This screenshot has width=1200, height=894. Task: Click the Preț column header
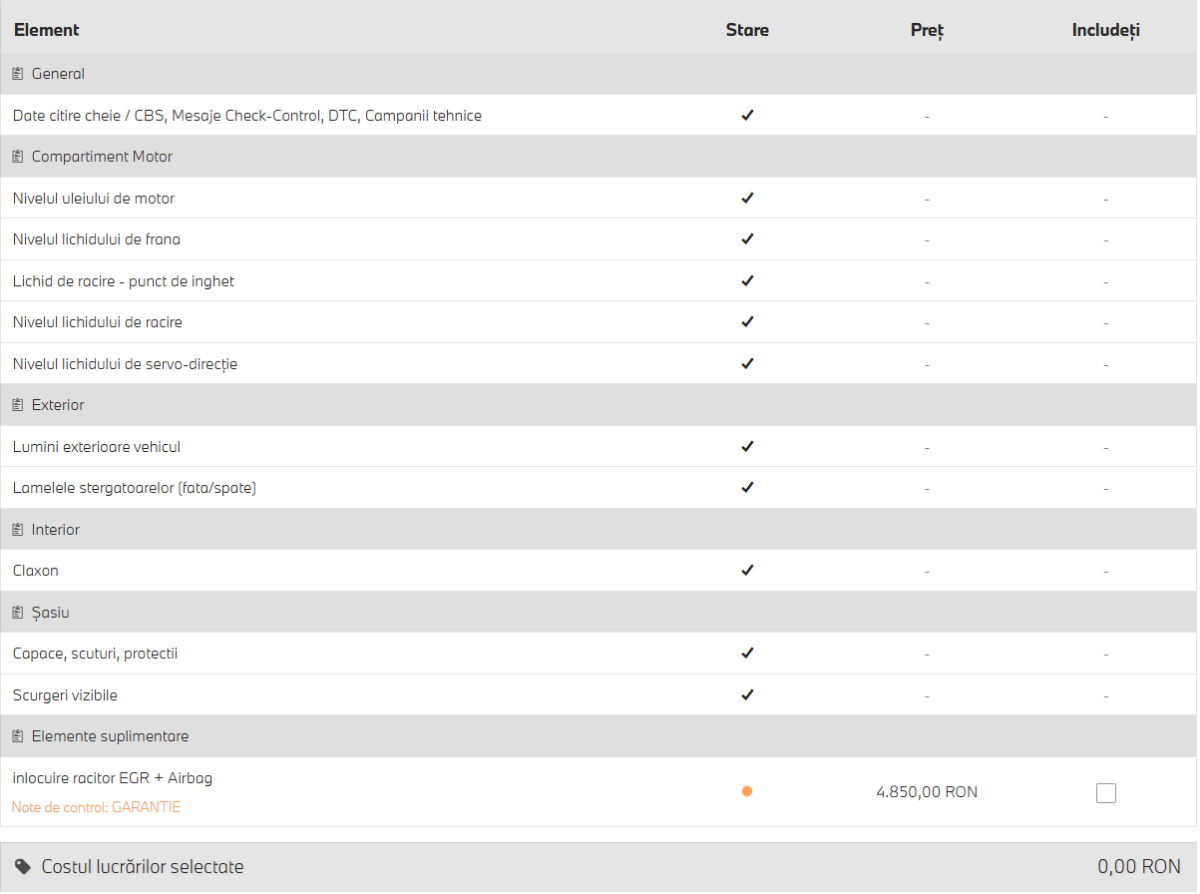927,30
